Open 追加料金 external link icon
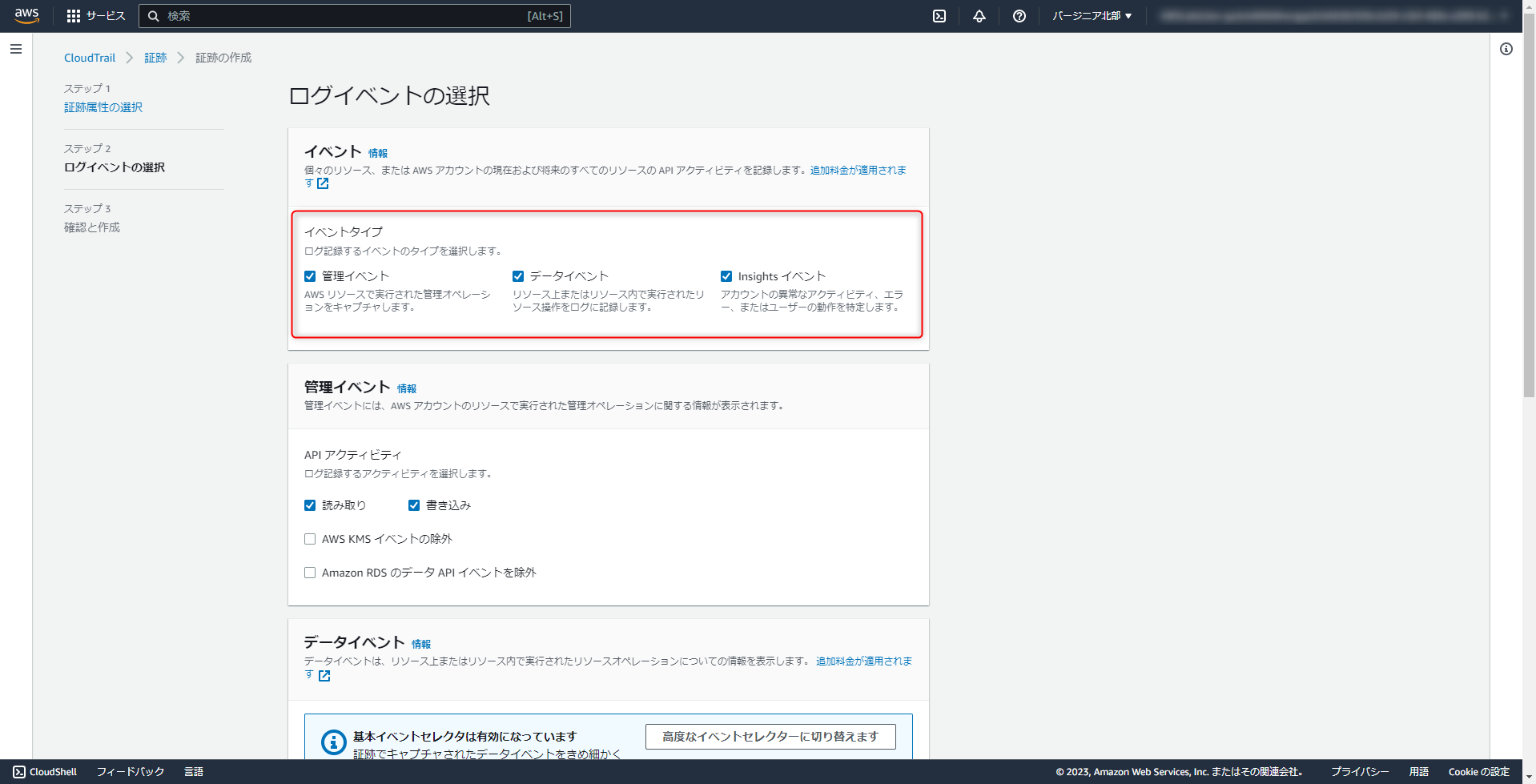The image size is (1536, 784). click(324, 183)
